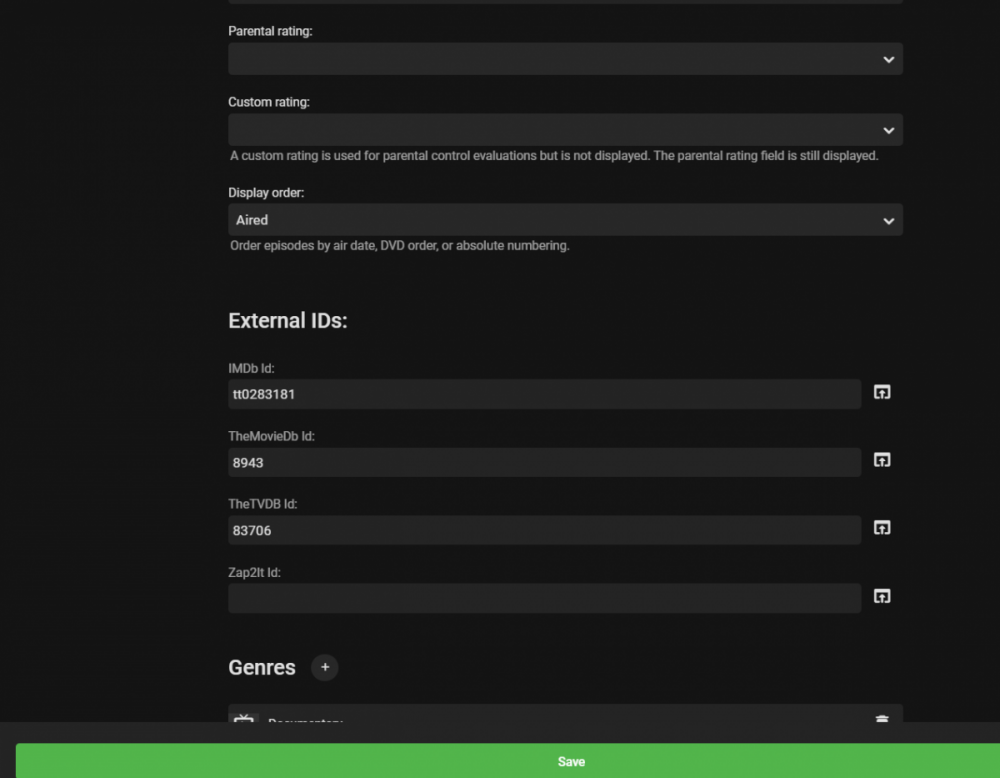Open the Display order dropdown showing Aired
1000x778 pixels.
tap(565, 219)
